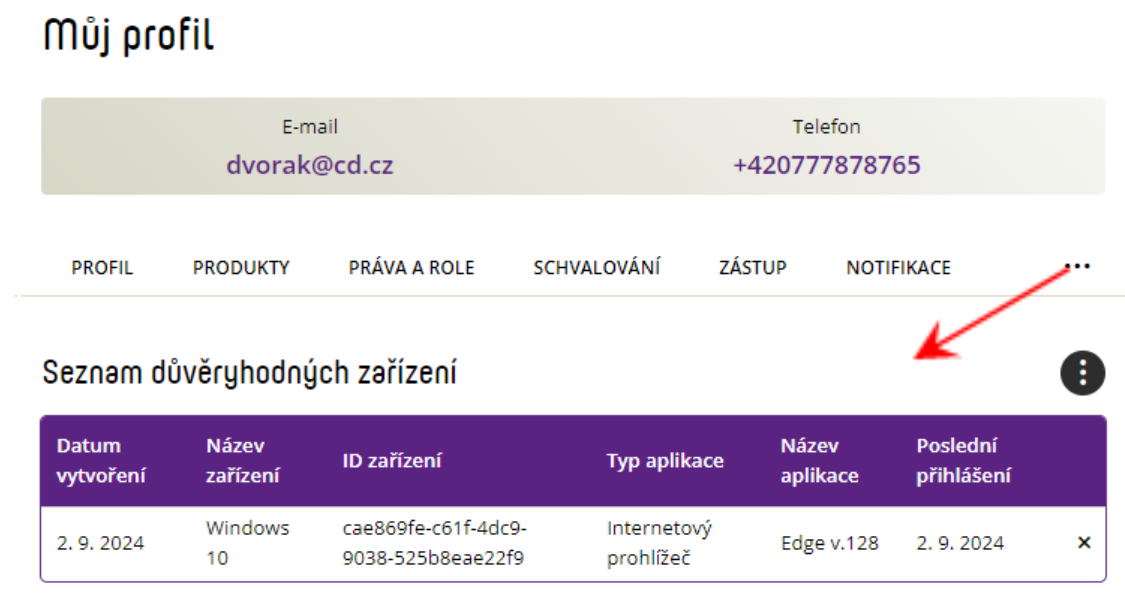Show more tabs via the ellipsis
This screenshot has width=1125, height=599.
(x=1078, y=267)
